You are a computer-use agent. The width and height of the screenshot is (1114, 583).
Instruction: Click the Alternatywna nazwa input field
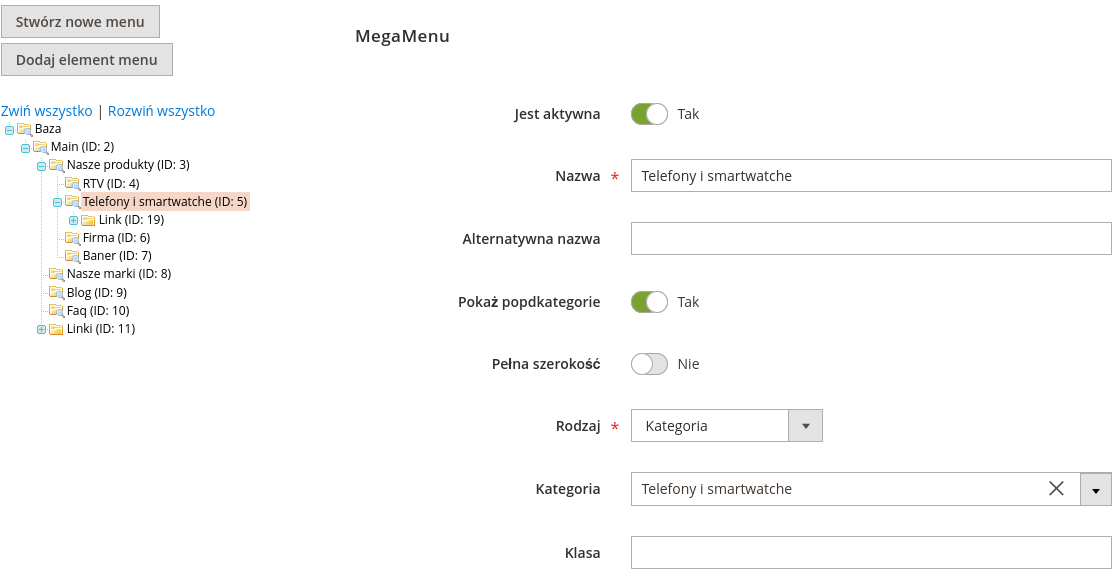[x=871, y=239]
